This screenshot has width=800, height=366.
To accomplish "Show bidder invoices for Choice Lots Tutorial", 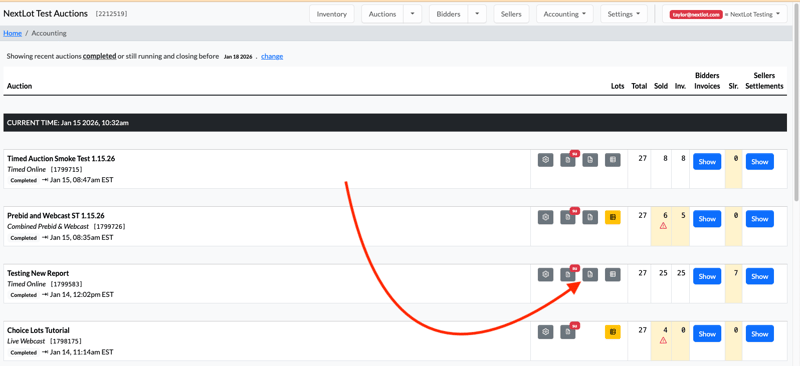I will pyautogui.click(x=707, y=333).
